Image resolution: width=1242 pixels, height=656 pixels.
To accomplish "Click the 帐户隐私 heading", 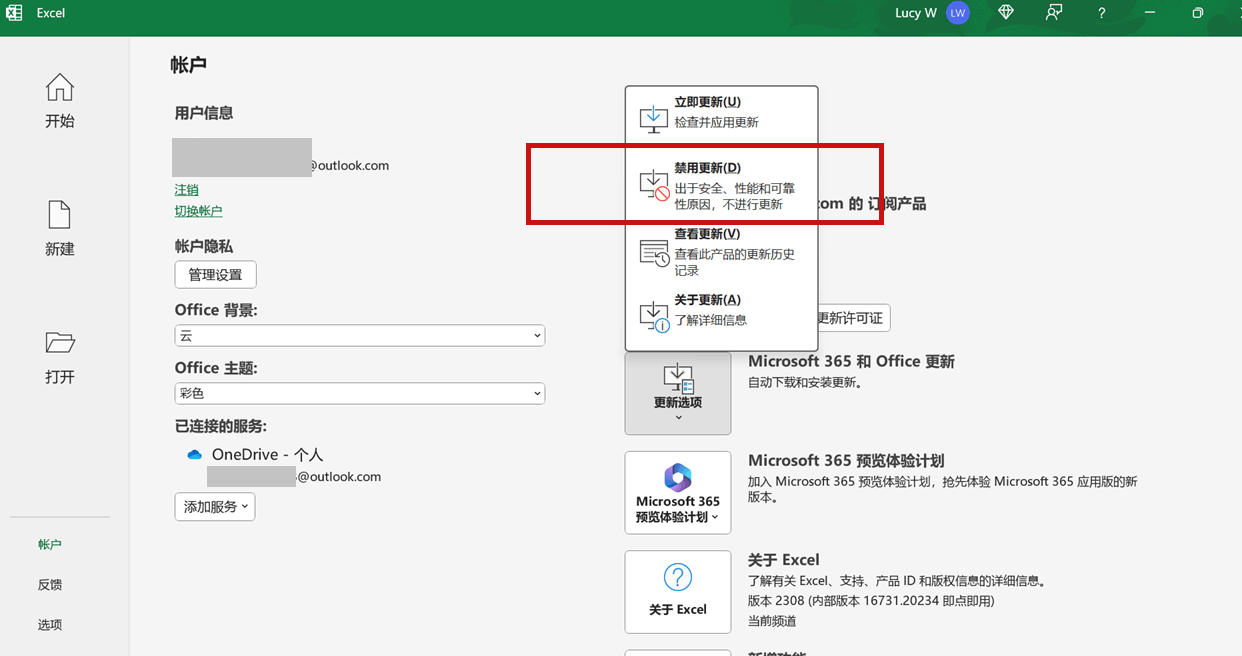I will click(x=204, y=246).
